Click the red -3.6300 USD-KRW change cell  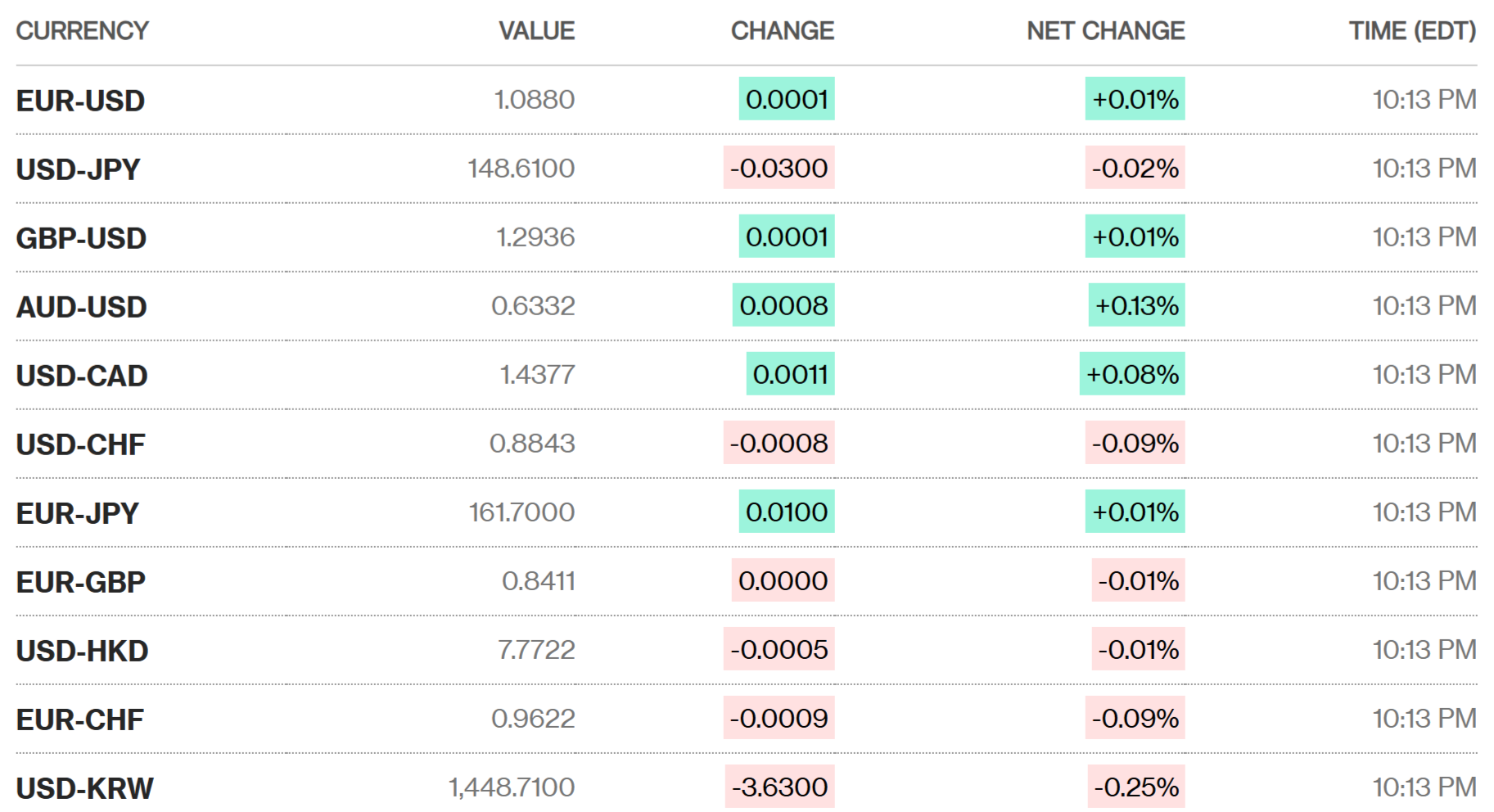point(779,787)
